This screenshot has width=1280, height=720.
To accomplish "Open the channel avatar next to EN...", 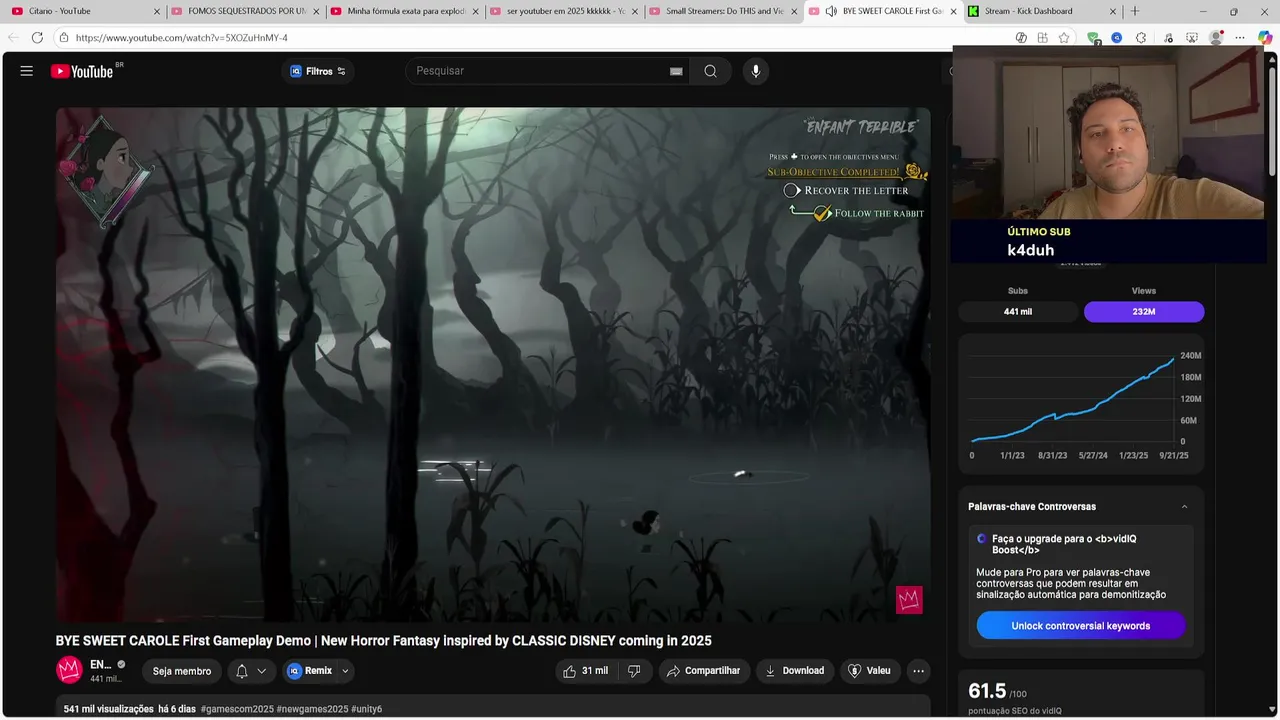I will pos(69,670).
